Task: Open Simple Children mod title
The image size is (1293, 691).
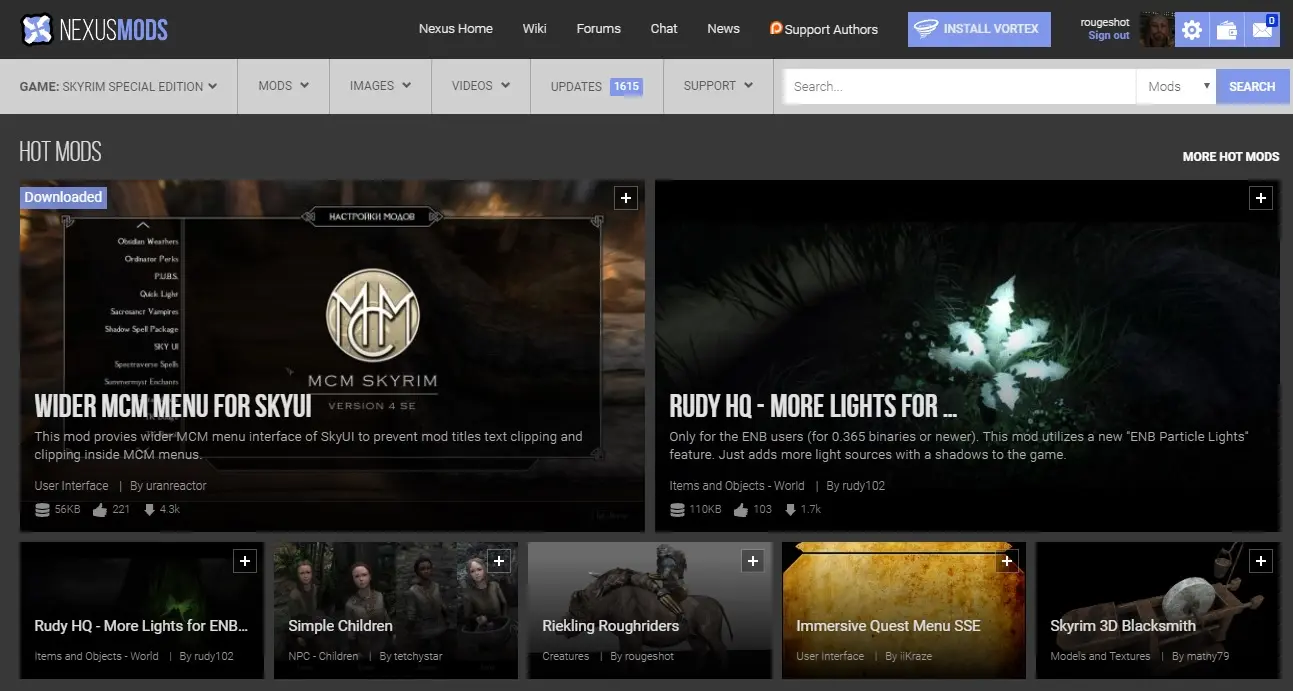Action: pyautogui.click(x=340, y=626)
